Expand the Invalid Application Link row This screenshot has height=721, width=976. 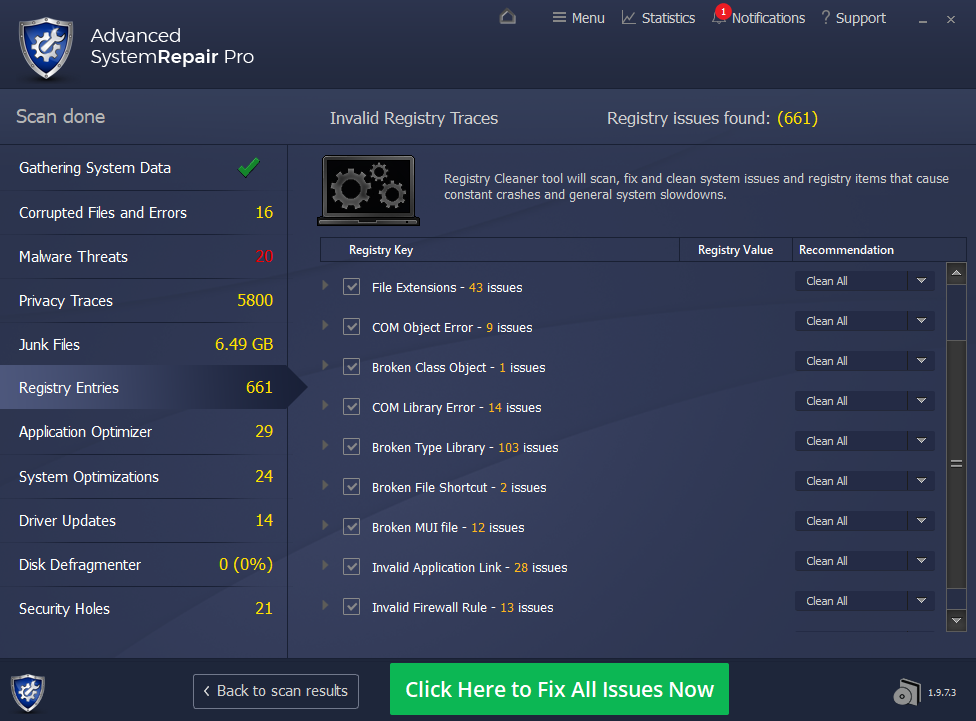click(325, 565)
